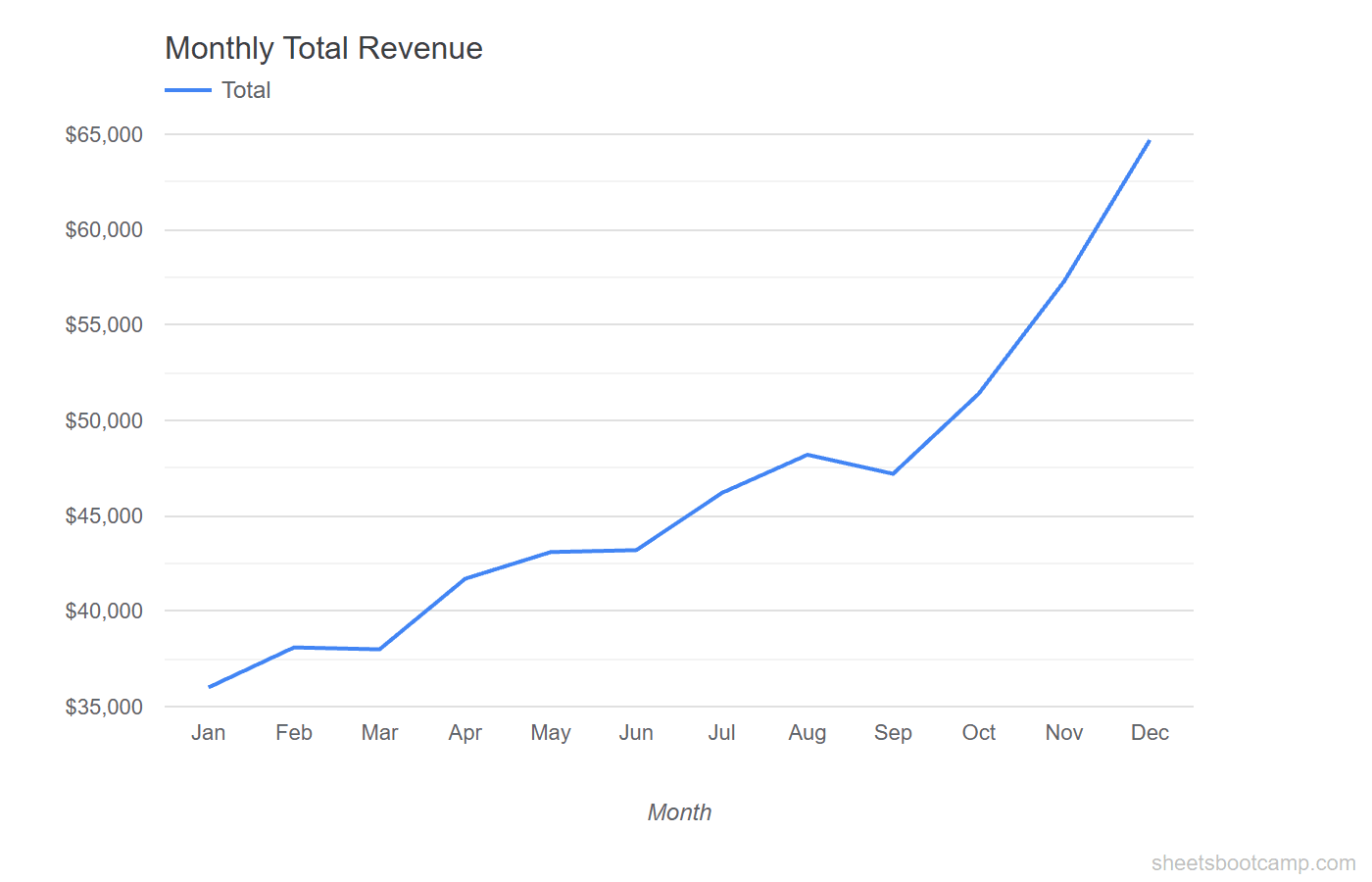The height and width of the screenshot is (882, 1372).
Task: Click the $45,000 gridline
Action: point(686,515)
